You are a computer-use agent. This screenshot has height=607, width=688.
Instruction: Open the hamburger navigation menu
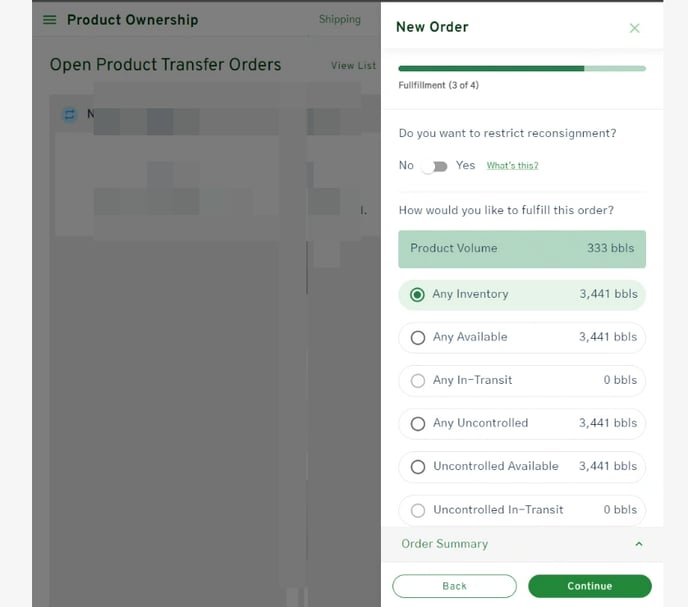pos(50,20)
